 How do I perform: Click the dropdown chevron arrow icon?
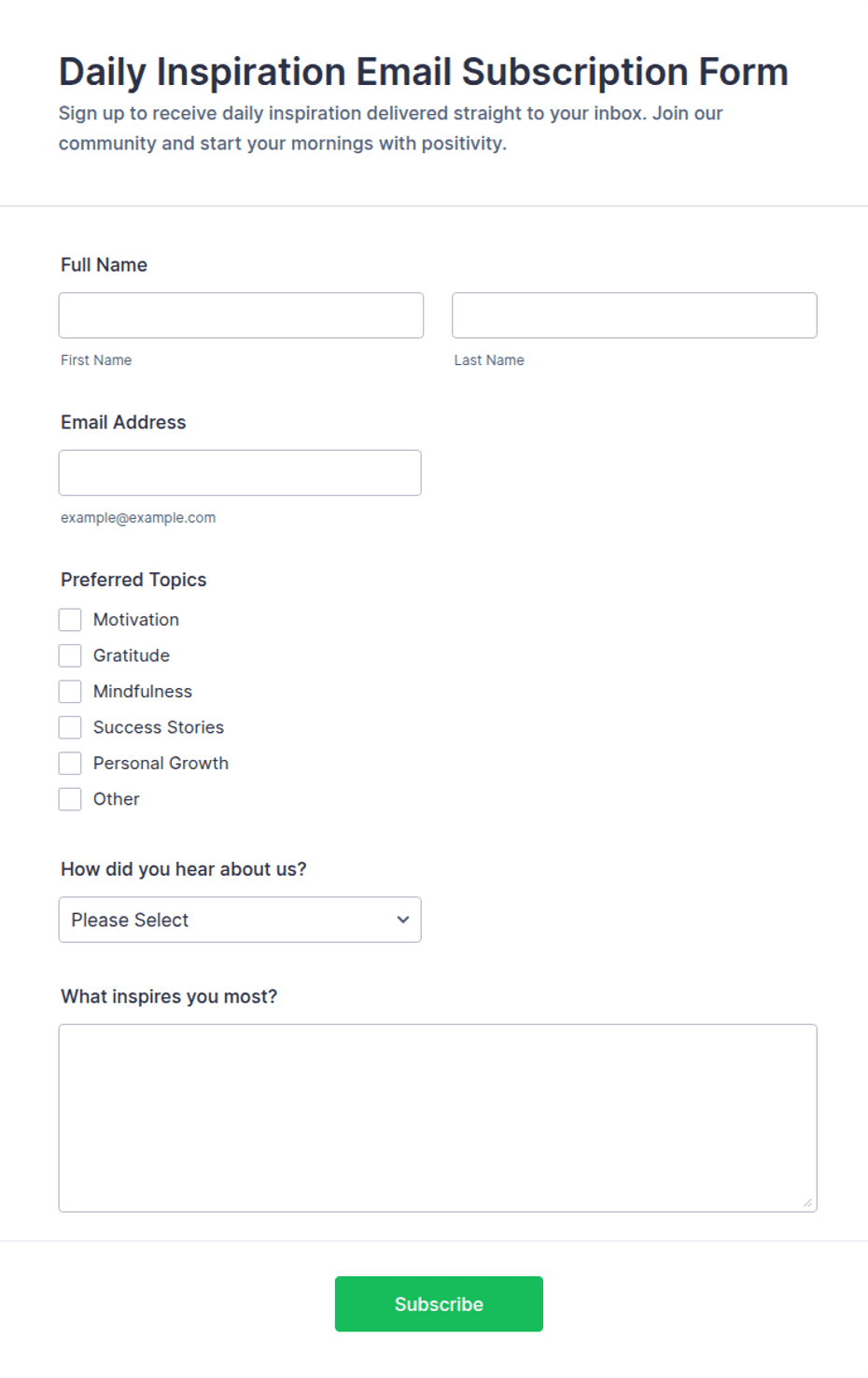403,920
